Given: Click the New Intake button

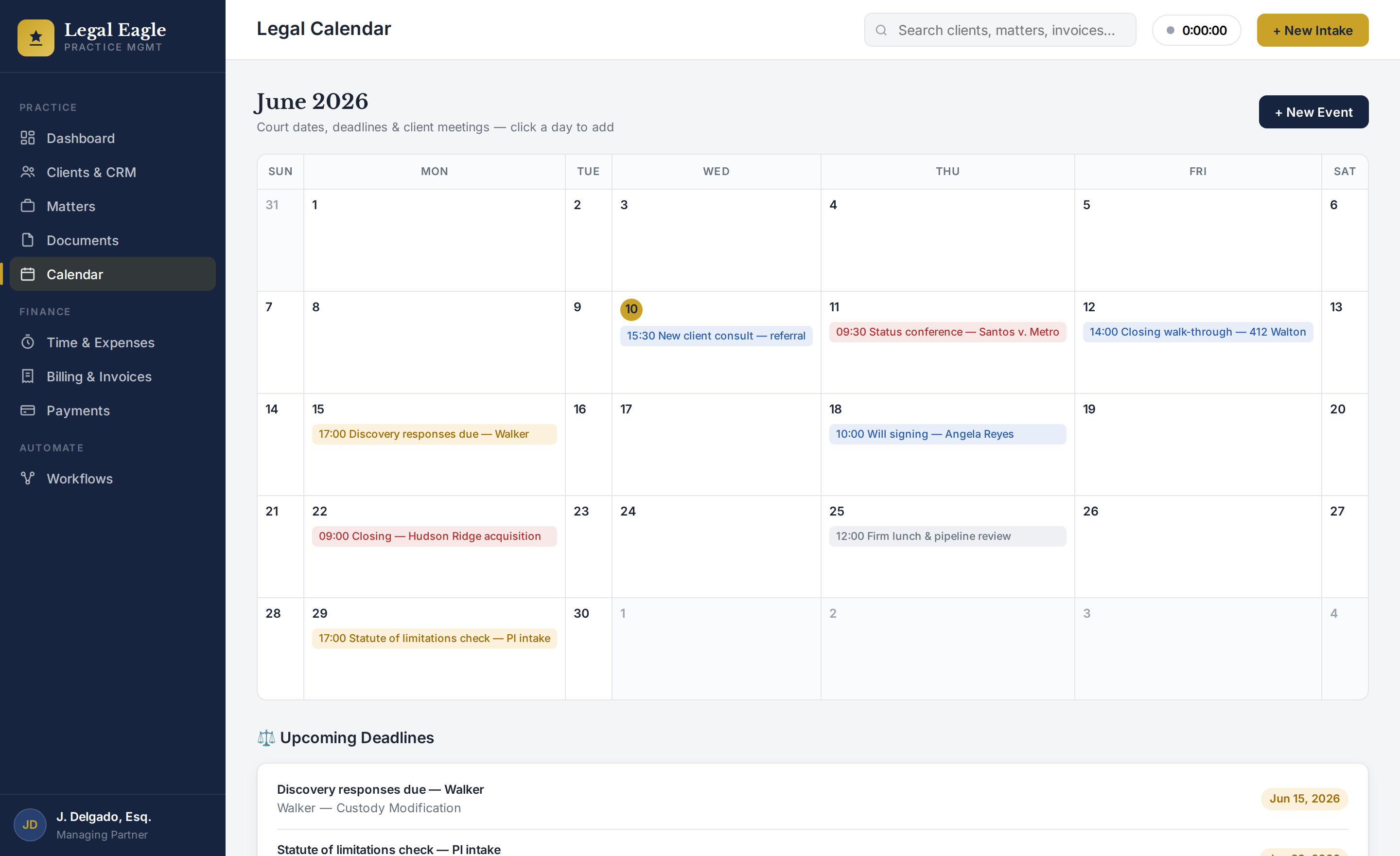Looking at the screenshot, I should click(x=1312, y=30).
